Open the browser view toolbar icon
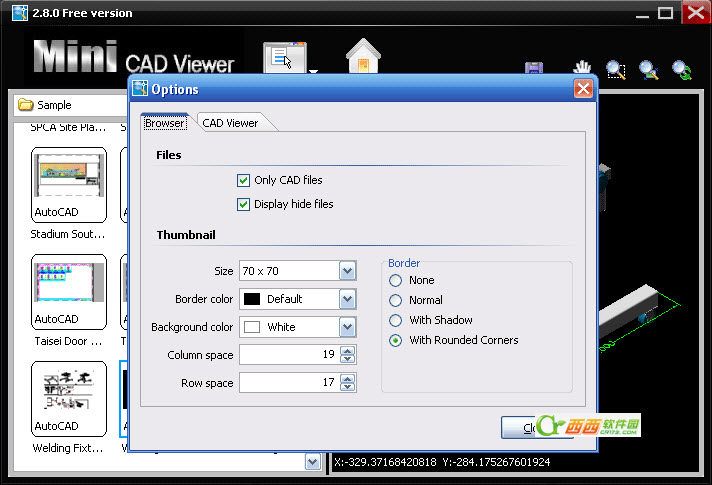 pyautogui.click(x=285, y=57)
